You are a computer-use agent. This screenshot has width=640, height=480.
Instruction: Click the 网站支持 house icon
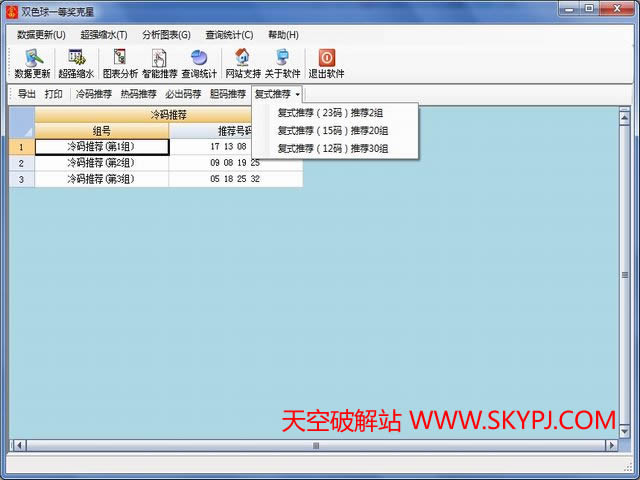242,63
